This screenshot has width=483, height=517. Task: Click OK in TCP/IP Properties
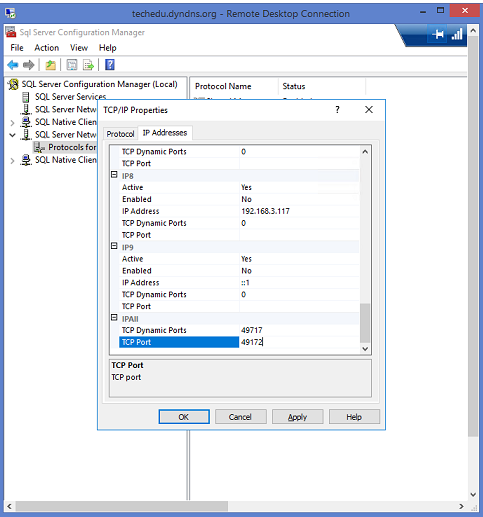pyautogui.click(x=184, y=417)
